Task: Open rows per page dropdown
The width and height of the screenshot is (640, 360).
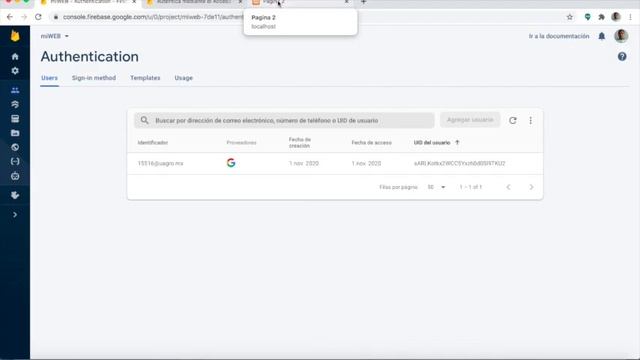Action: [436, 187]
